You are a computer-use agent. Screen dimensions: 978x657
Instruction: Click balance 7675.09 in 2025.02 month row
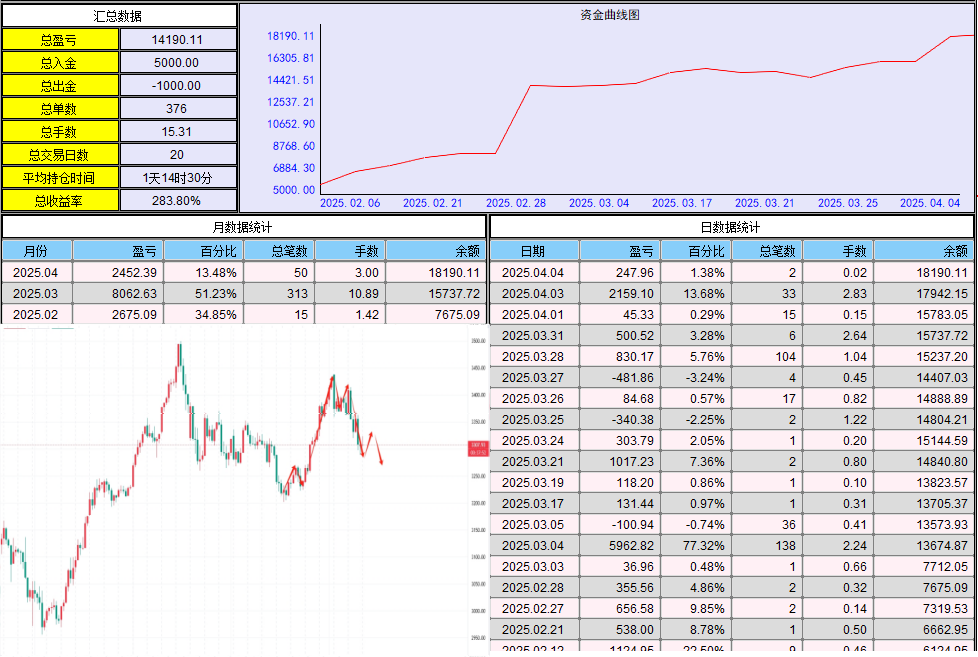pos(436,314)
